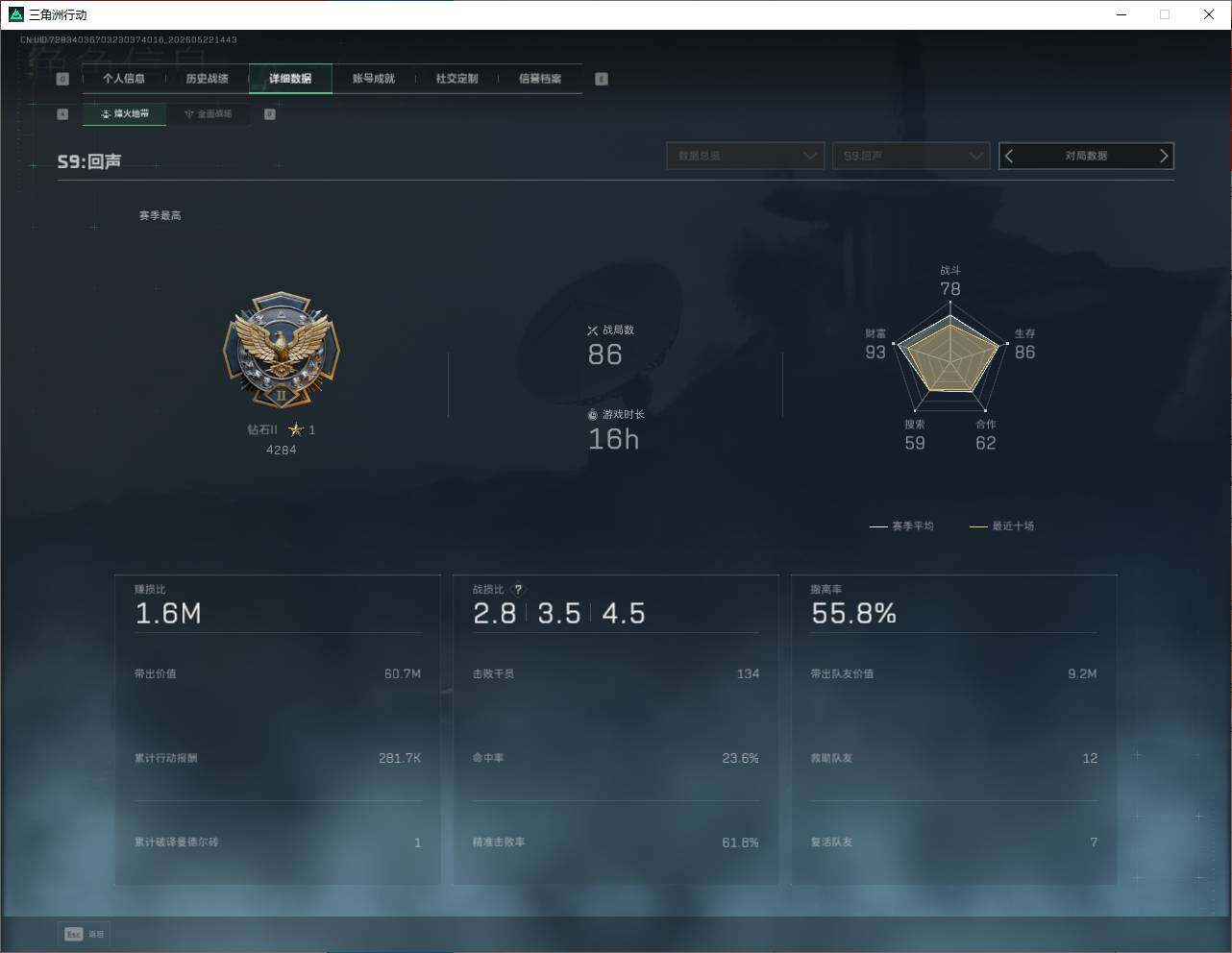Open the 个人信息 tab

coord(123,79)
